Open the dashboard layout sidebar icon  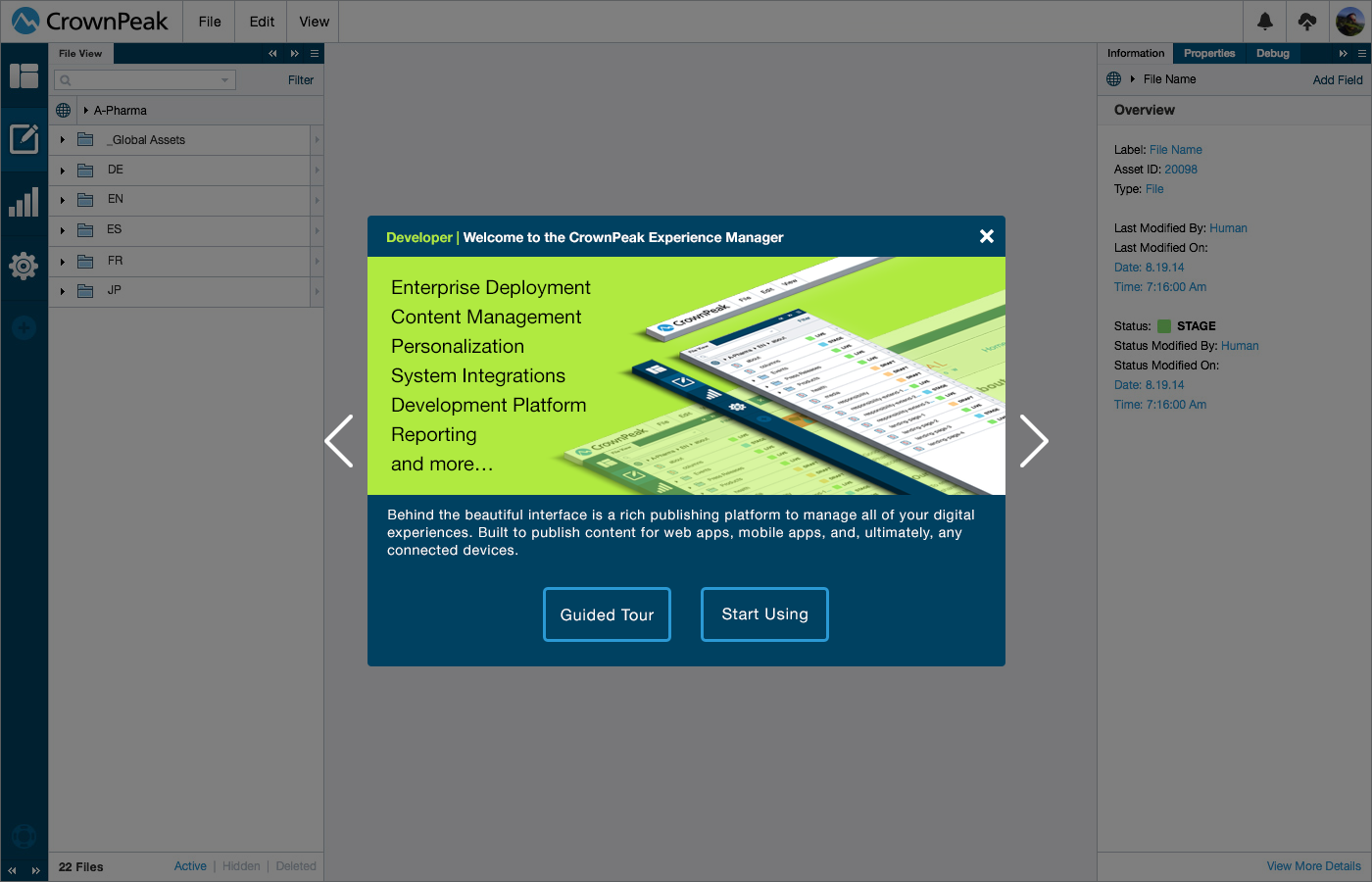pyautogui.click(x=24, y=75)
